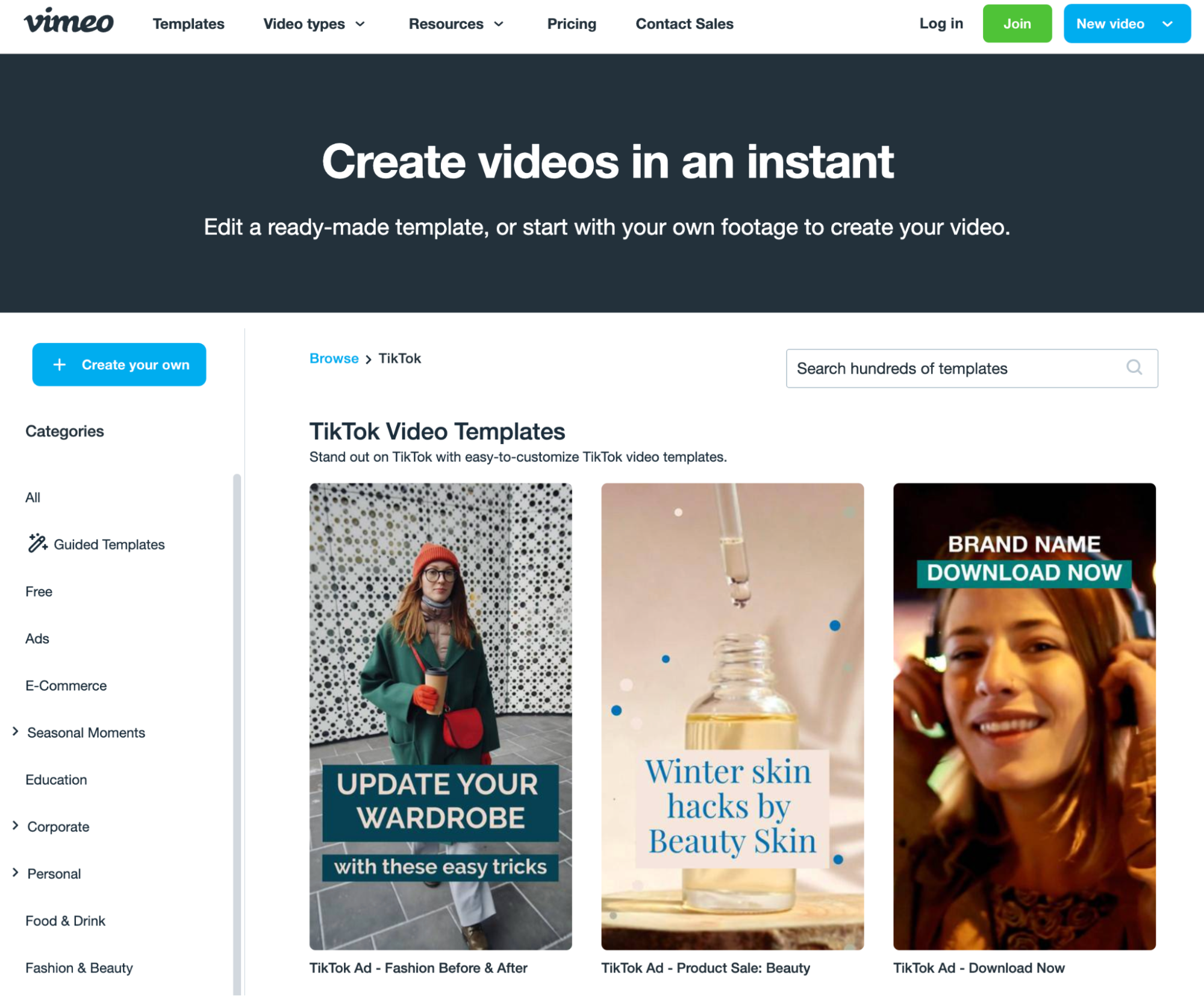Click the Log in link
The width and height of the screenshot is (1204, 996).
[x=941, y=24]
